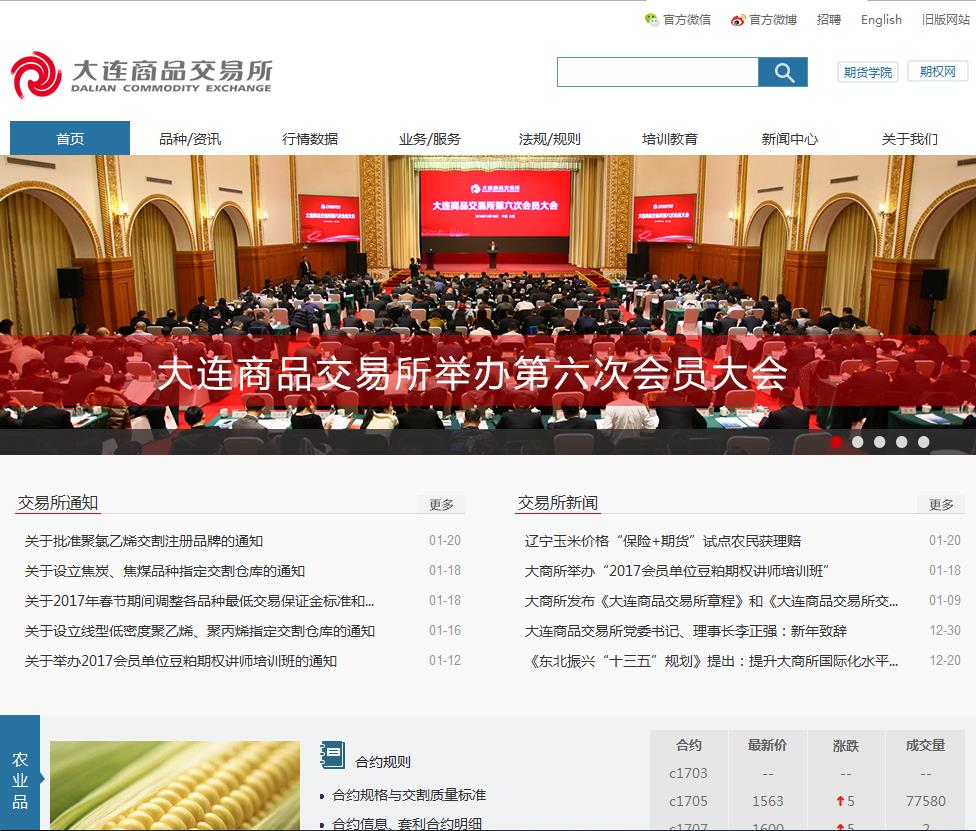976x831 pixels.
Task: Click the Dalian Commodity Exchange logo
Action: 142,75
